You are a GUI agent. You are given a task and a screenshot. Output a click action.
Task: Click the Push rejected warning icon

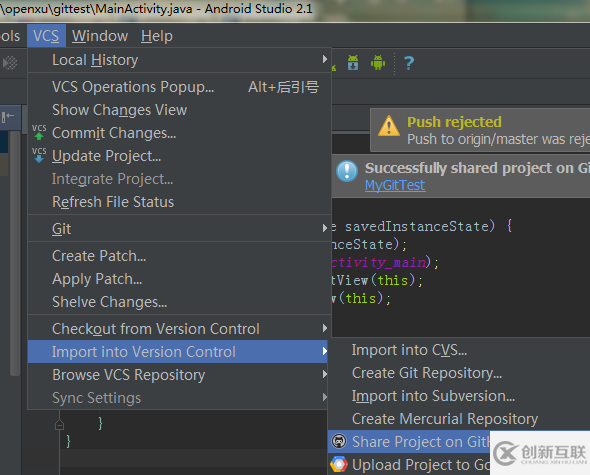click(389, 126)
